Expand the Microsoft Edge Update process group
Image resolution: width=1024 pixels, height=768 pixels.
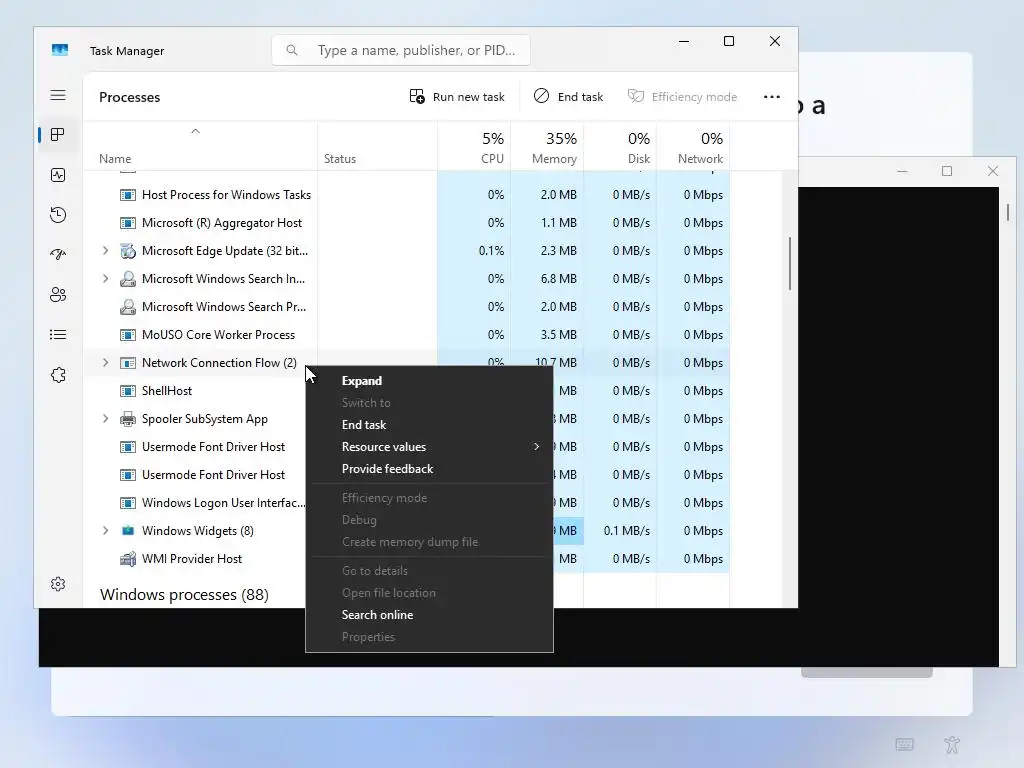pos(105,251)
